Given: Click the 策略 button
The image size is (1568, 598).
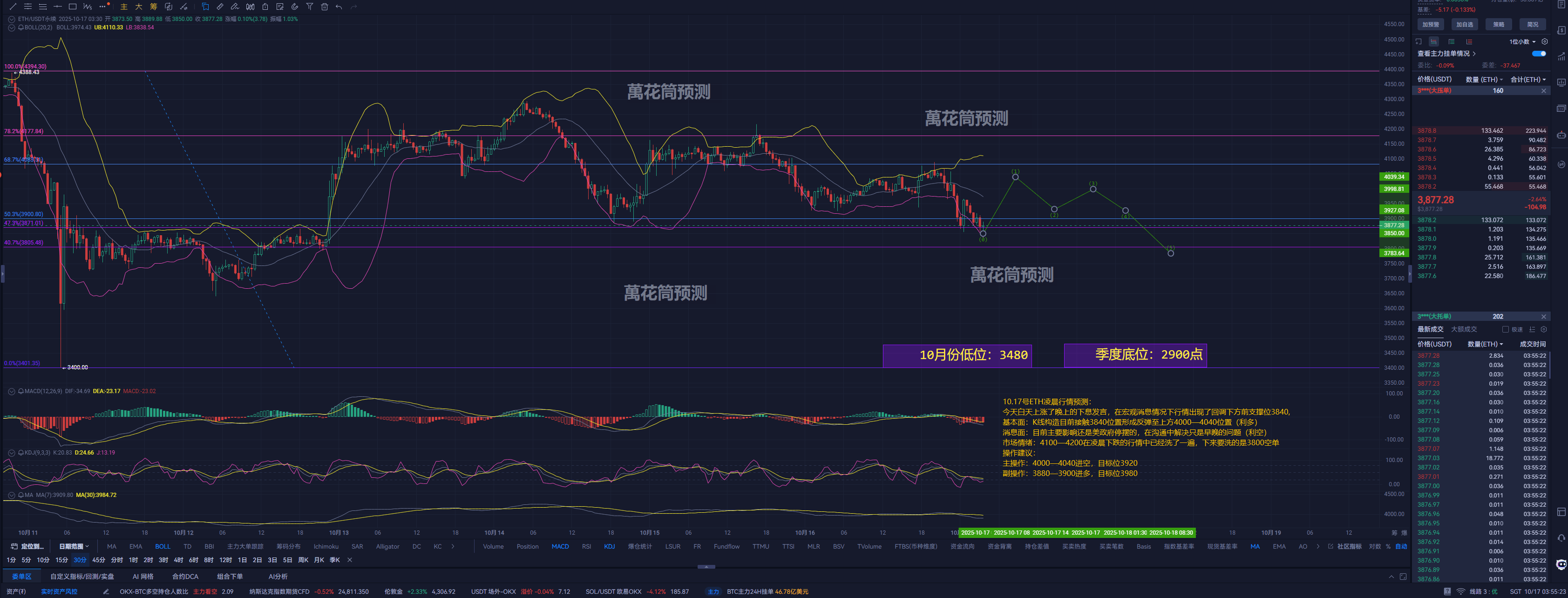Looking at the screenshot, I should (x=1498, y=24).
